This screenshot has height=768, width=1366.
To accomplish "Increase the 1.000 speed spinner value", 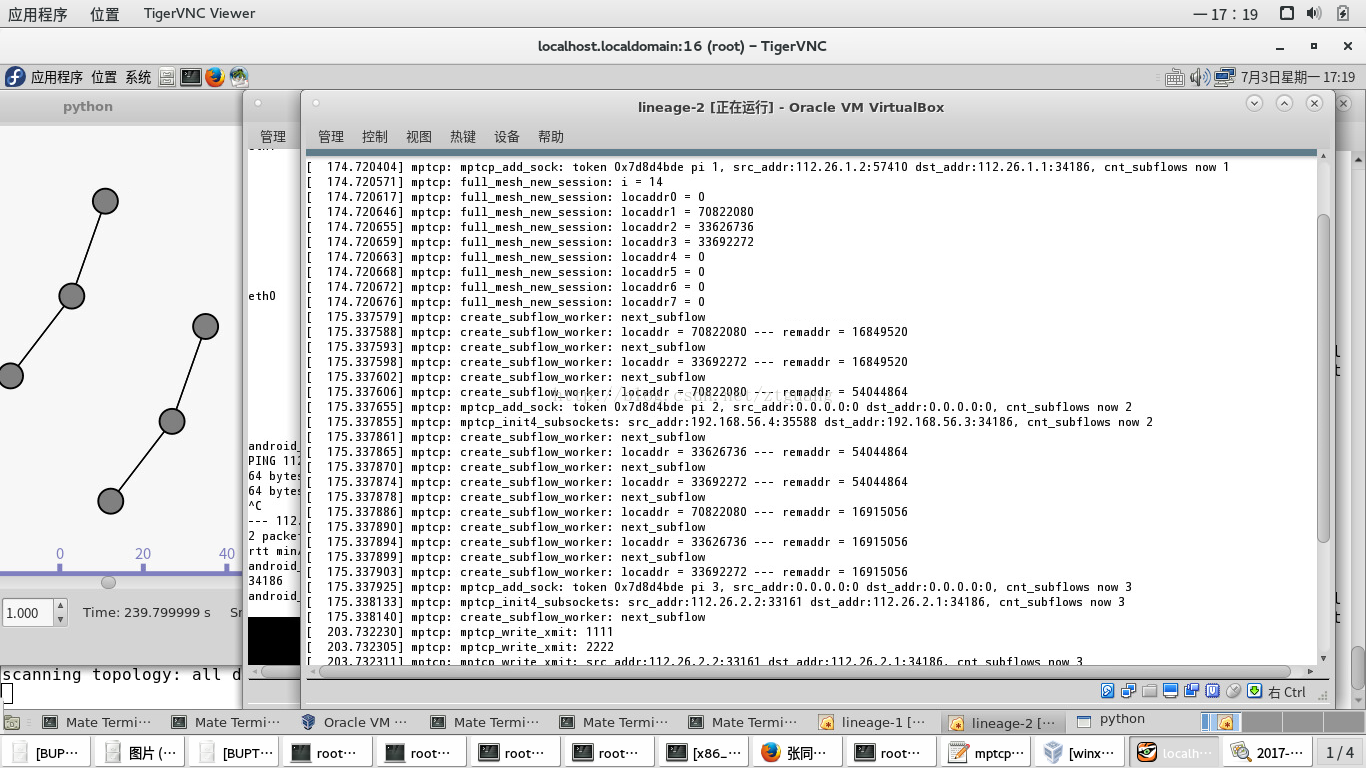I will (60, 607).
